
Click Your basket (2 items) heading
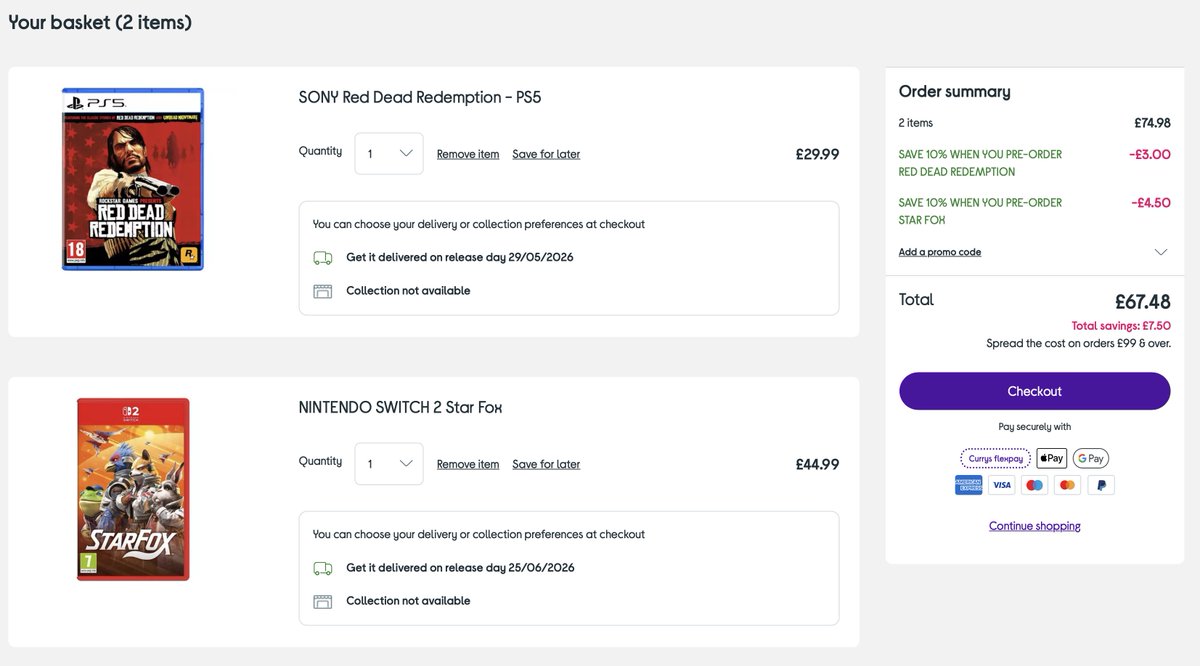[x=100, y=22]
